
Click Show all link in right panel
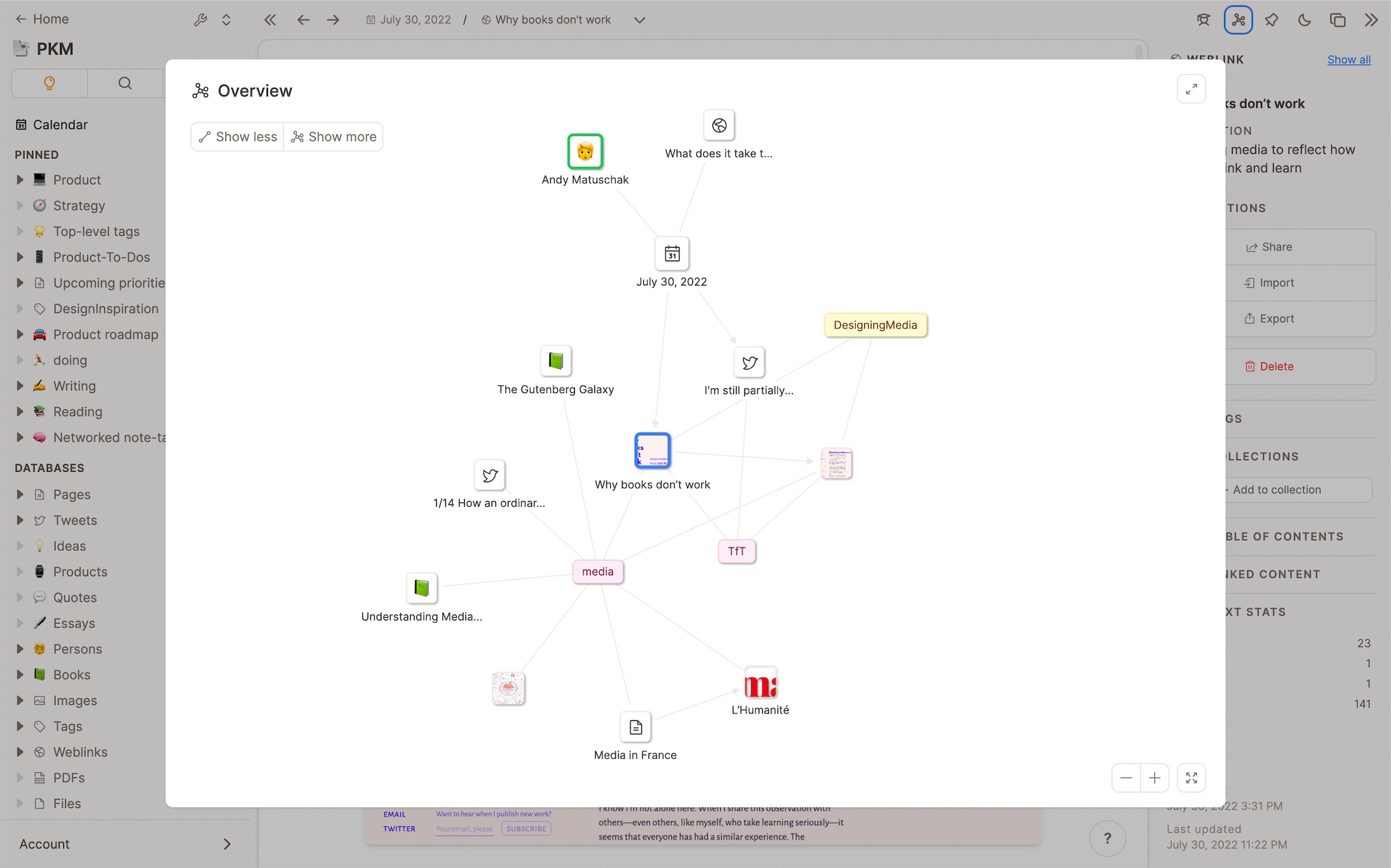pyautogui.click(x=1349, y=59)
